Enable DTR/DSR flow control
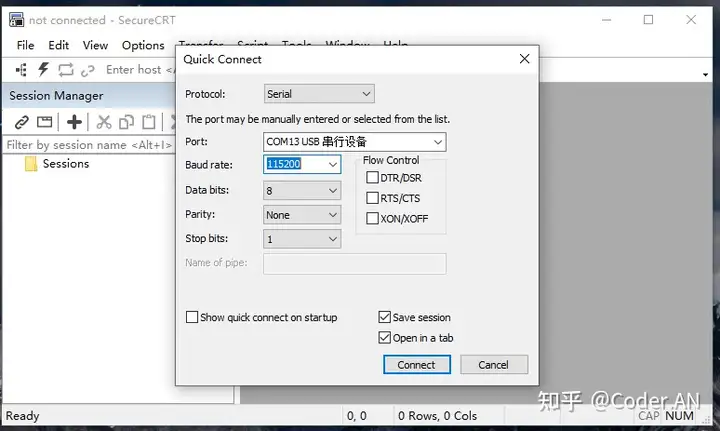This screenshot has height=431, width=720. click(x=372, y=177)
